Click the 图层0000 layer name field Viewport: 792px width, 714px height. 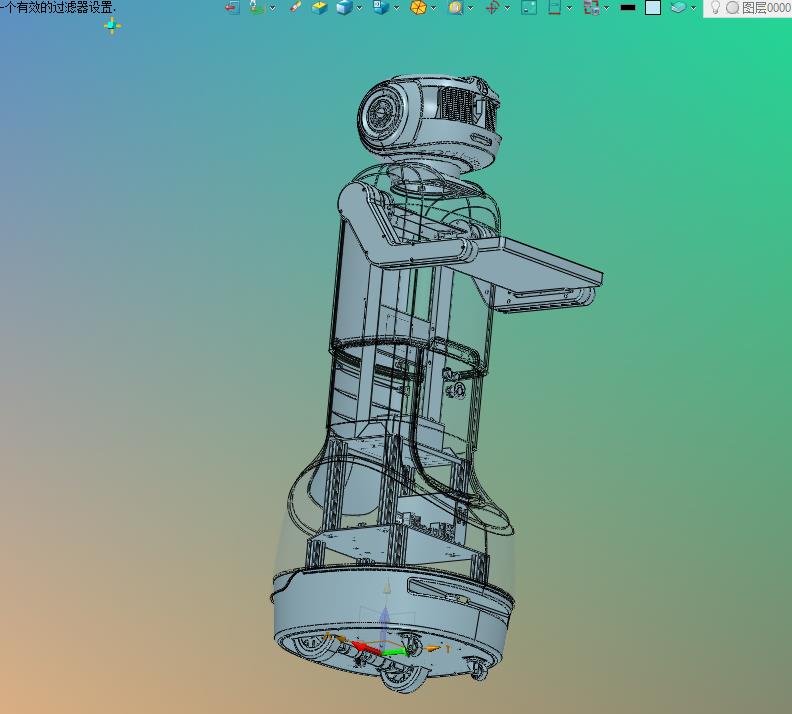(x=767, y=8)
